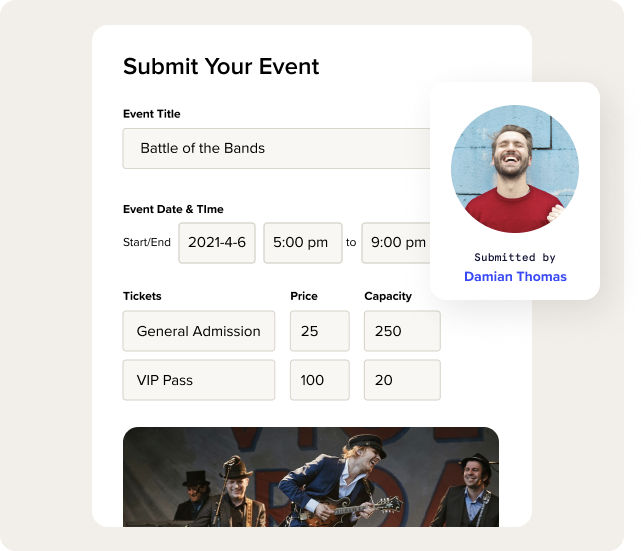Edit the General Admission capacity of 250

click(402, 331)
